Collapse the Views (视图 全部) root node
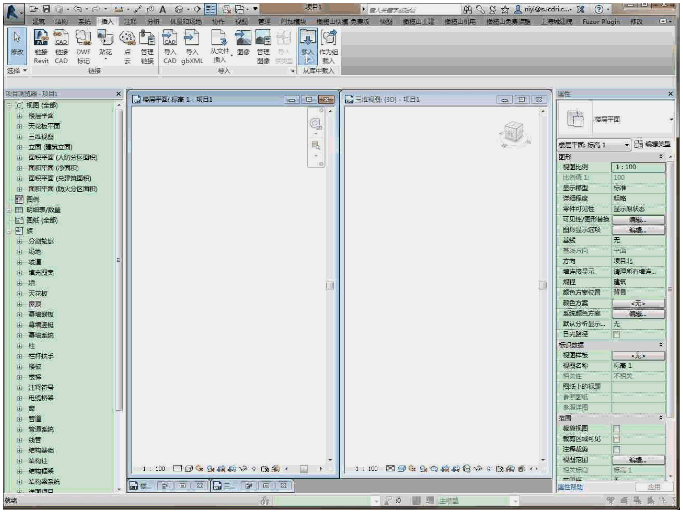This screenshot has height=512, width=683. (x=9, y=105)
